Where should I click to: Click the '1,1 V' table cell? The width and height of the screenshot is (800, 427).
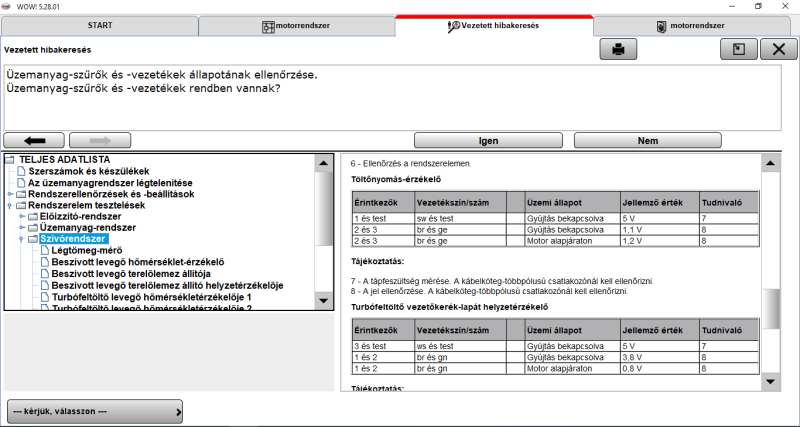[x=659, y=230]
